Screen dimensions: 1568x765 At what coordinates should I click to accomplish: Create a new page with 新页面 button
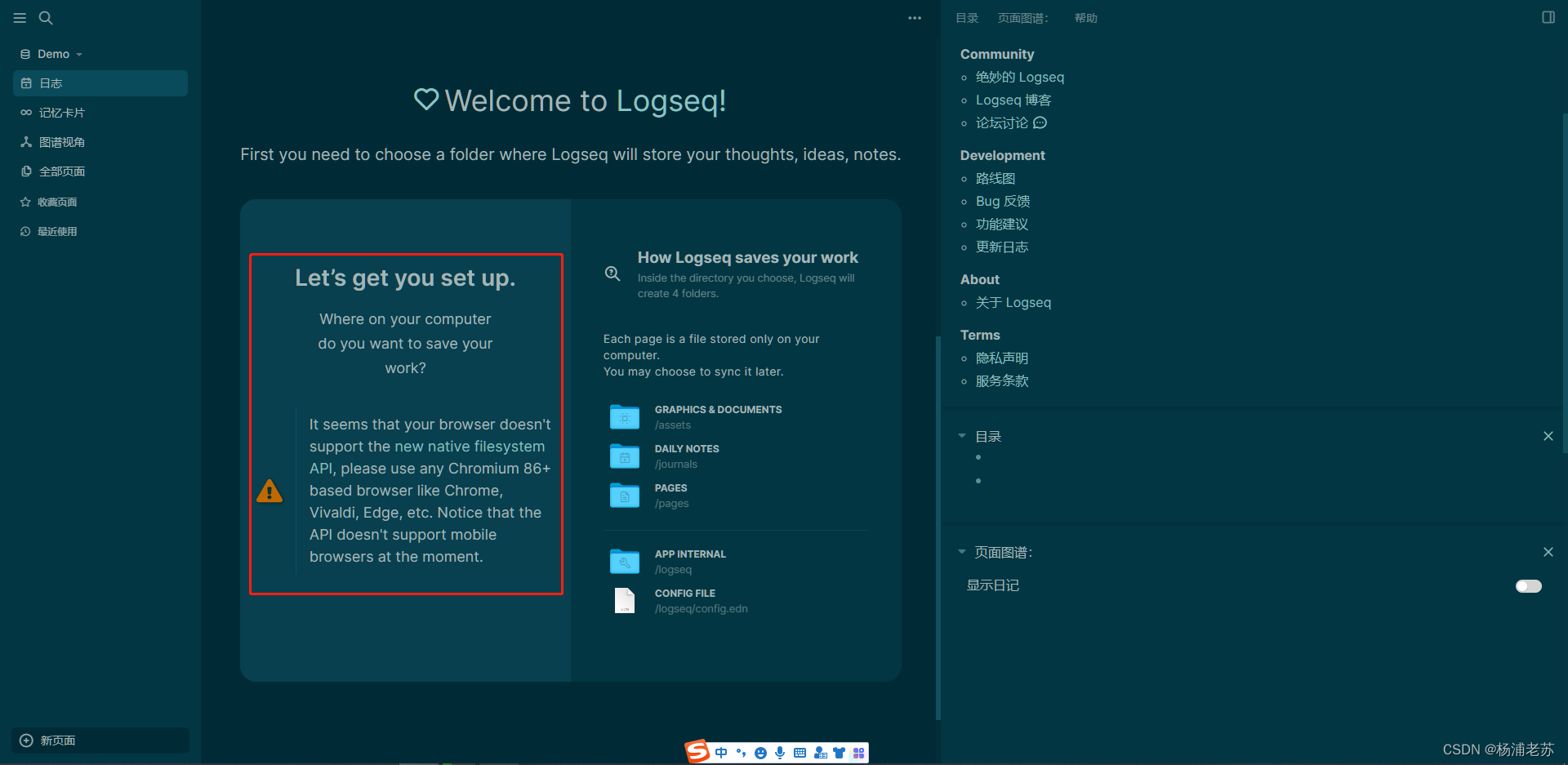[x=100, y=741]
